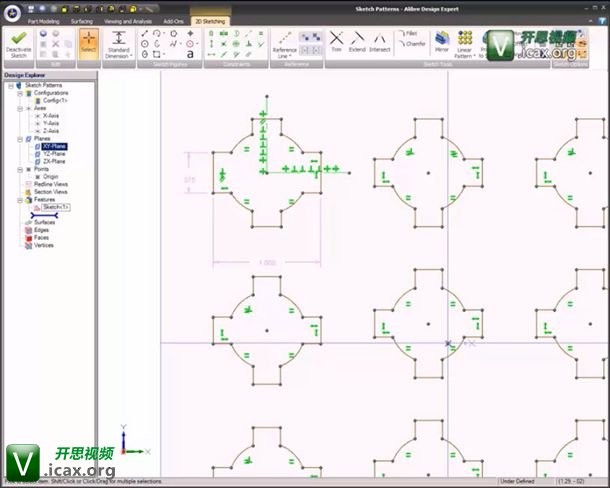Open the Rectangle tool dropdown arrow
The width and height of the screenshot is (610, 488).
pos(164,54)
